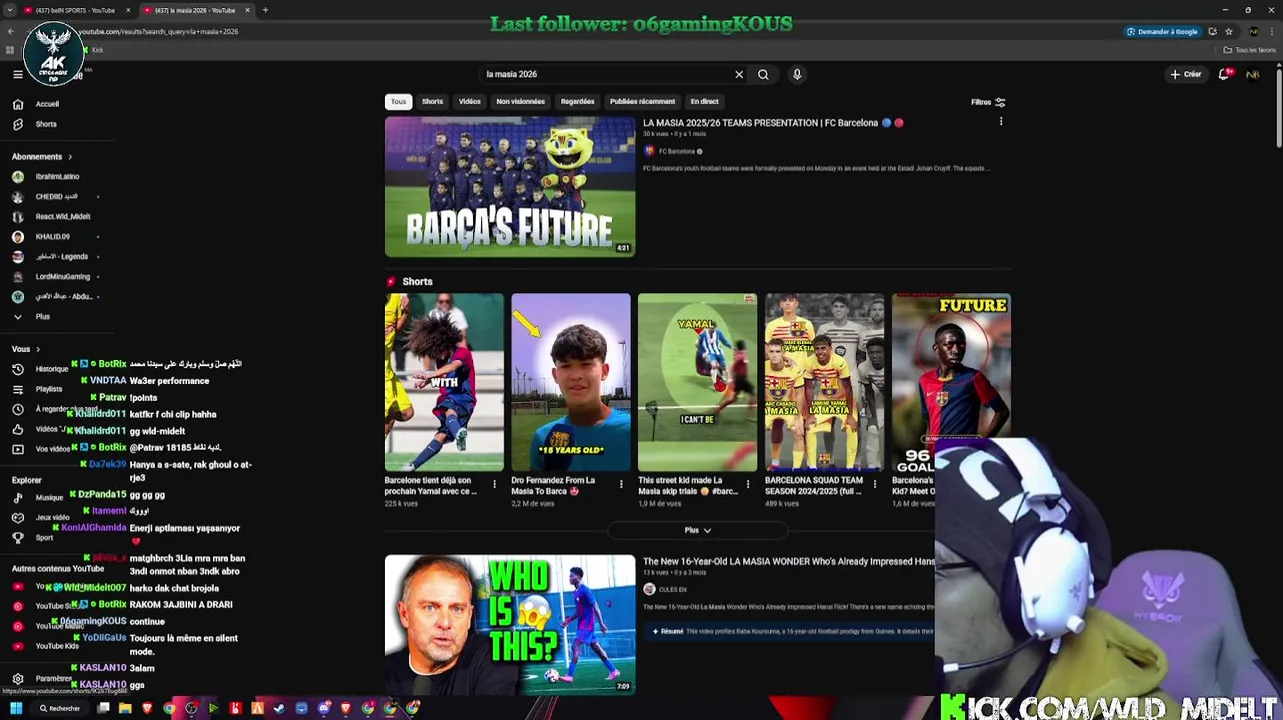Close the la masia 2026 browser tab
Screen dimensions: 1283x720
click(x=247, y=10)
